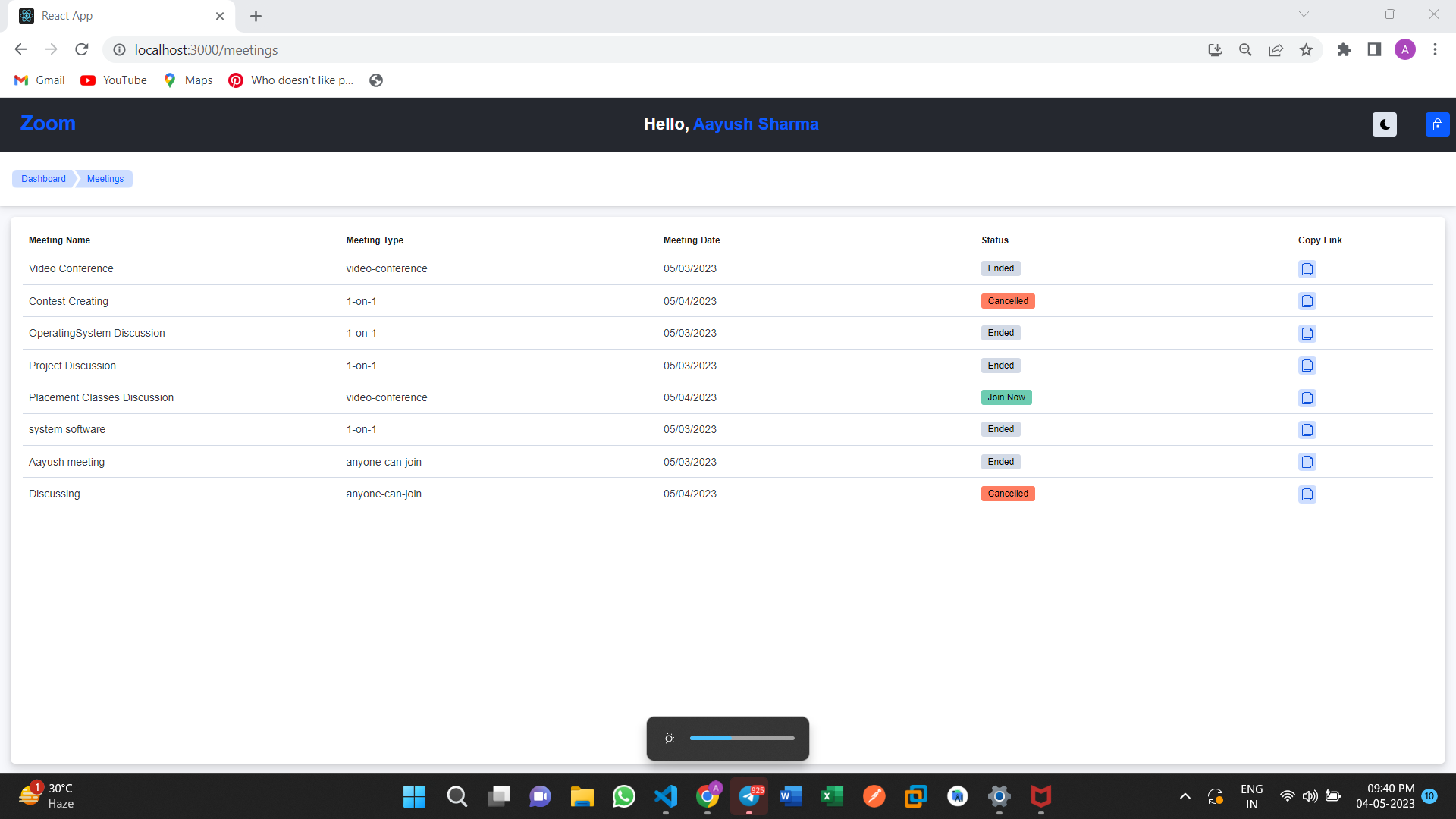Viewport: 1456px width, 819px height.
Task: Click the Zoom logo link
Action: click(48, 124)
